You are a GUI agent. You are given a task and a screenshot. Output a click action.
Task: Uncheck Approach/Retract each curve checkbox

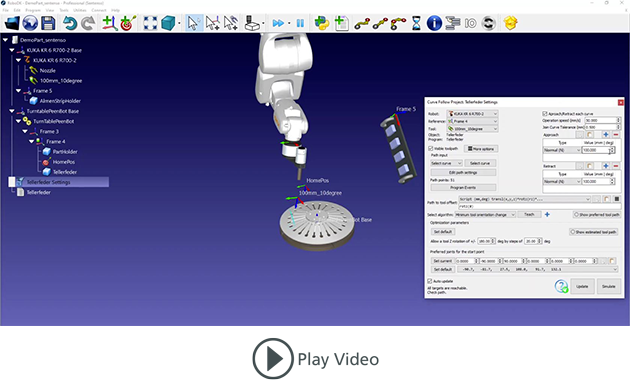click(545, 114)
